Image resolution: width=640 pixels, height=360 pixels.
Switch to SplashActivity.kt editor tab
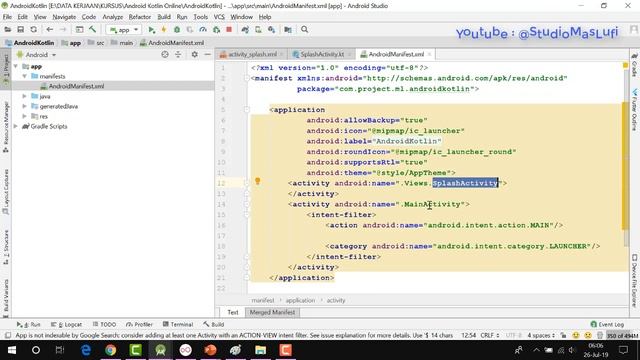click(322, 54)
